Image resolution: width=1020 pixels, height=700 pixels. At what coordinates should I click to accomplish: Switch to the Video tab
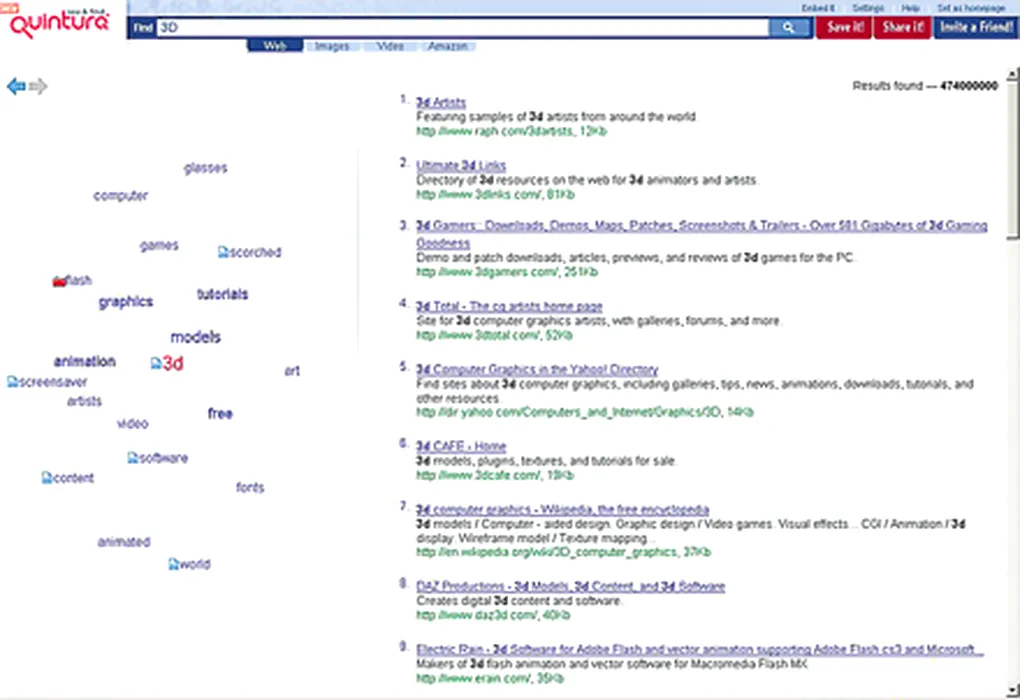pyautogui.click(x=390, y=46)
